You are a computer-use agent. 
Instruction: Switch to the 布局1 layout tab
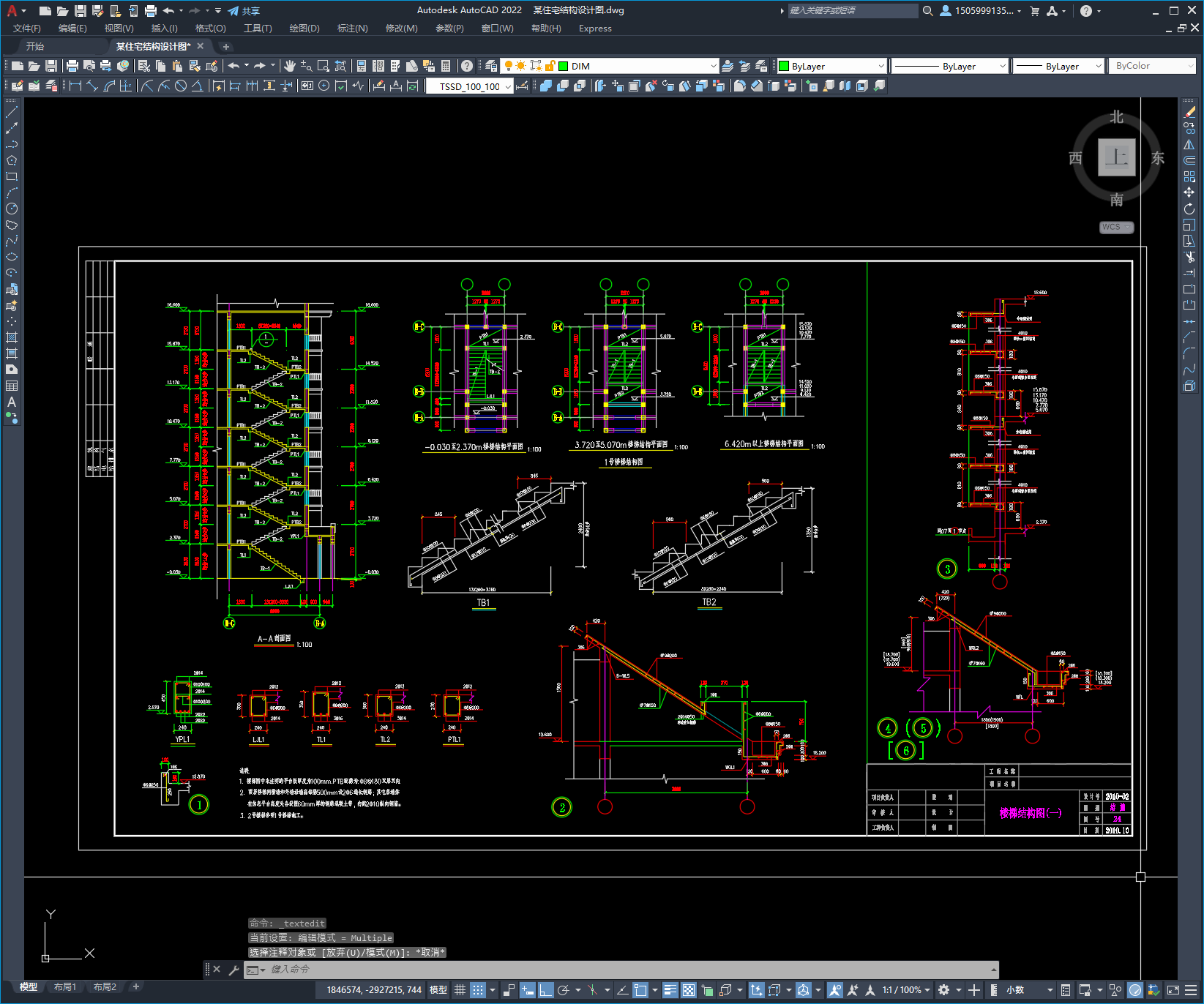pos(65,987)
